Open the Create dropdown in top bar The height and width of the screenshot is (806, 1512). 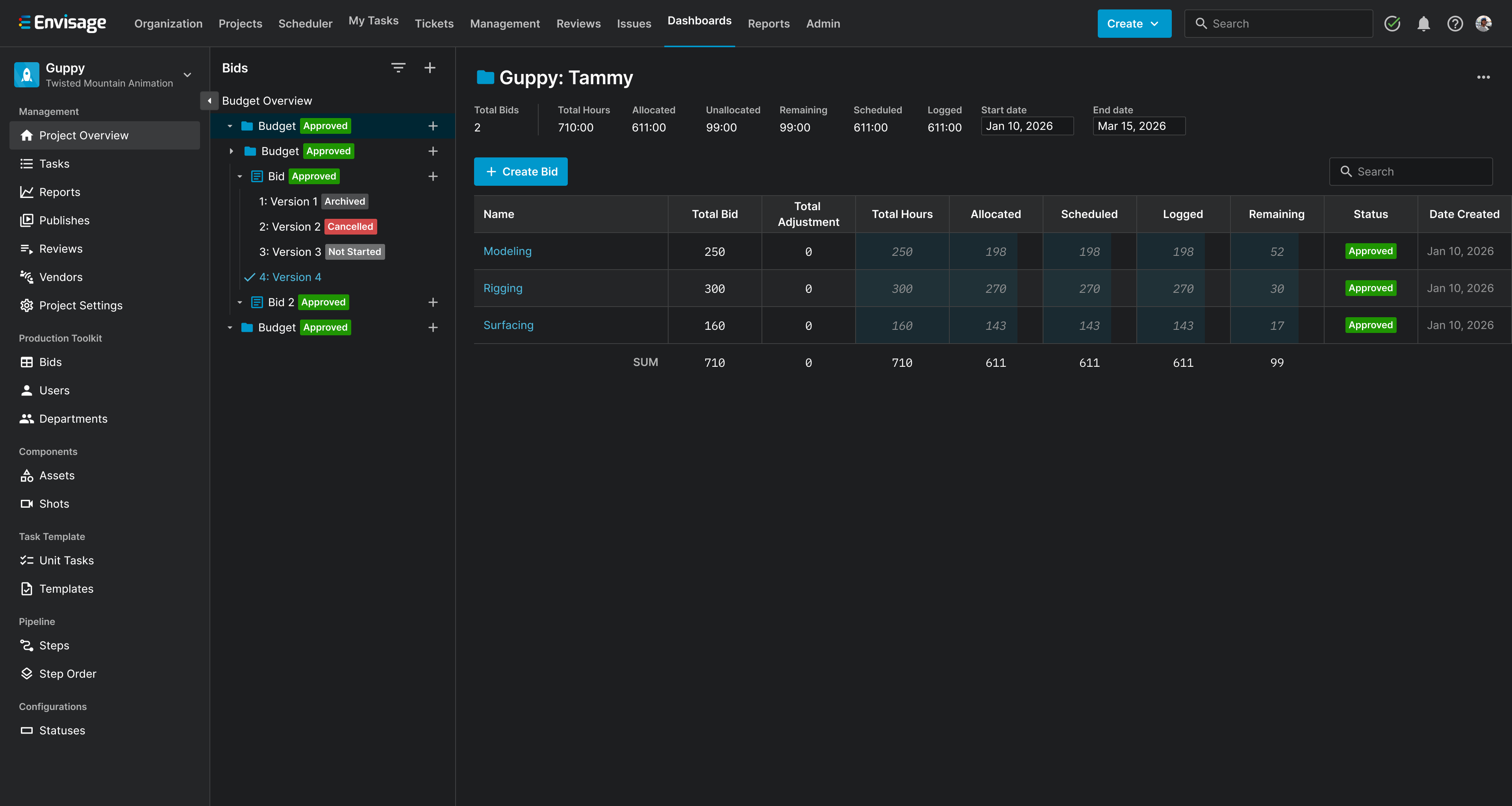point(1134,24)
